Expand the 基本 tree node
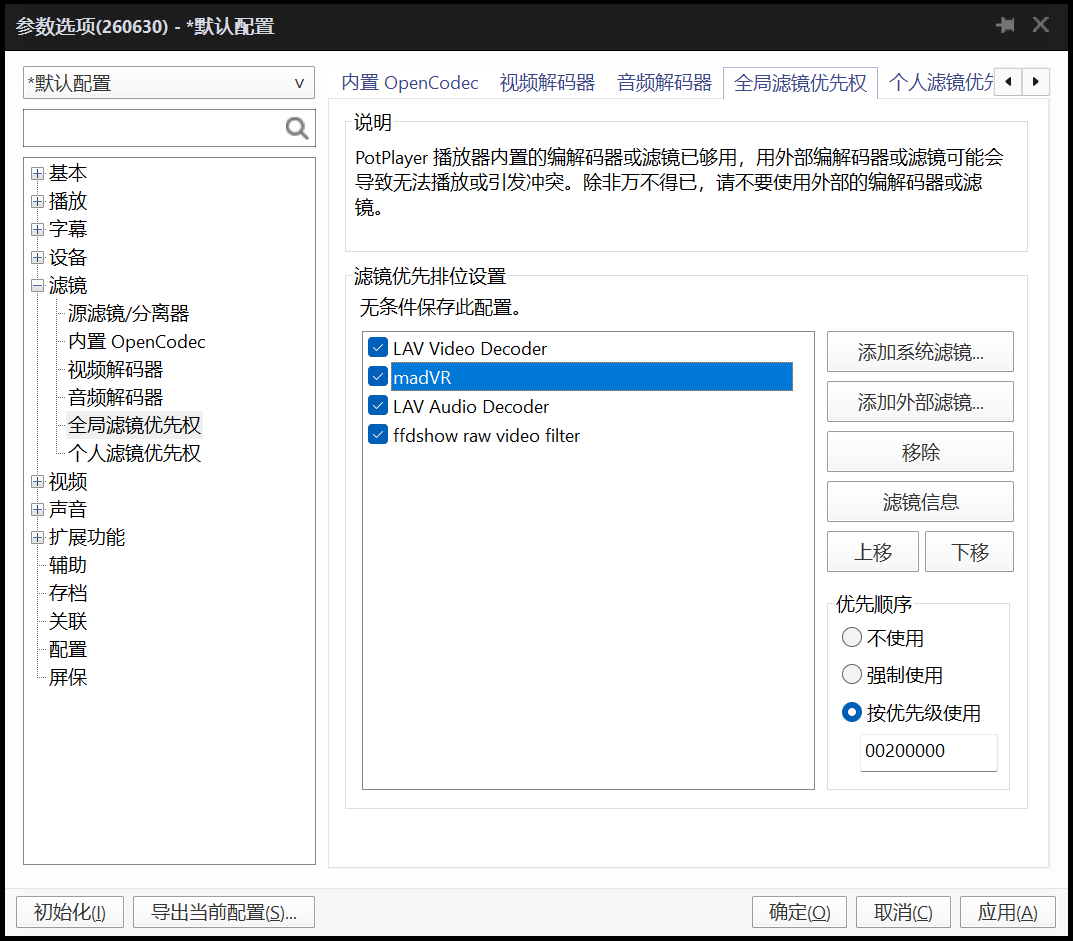Viewport: 1073px width, 941px height. 38,173
